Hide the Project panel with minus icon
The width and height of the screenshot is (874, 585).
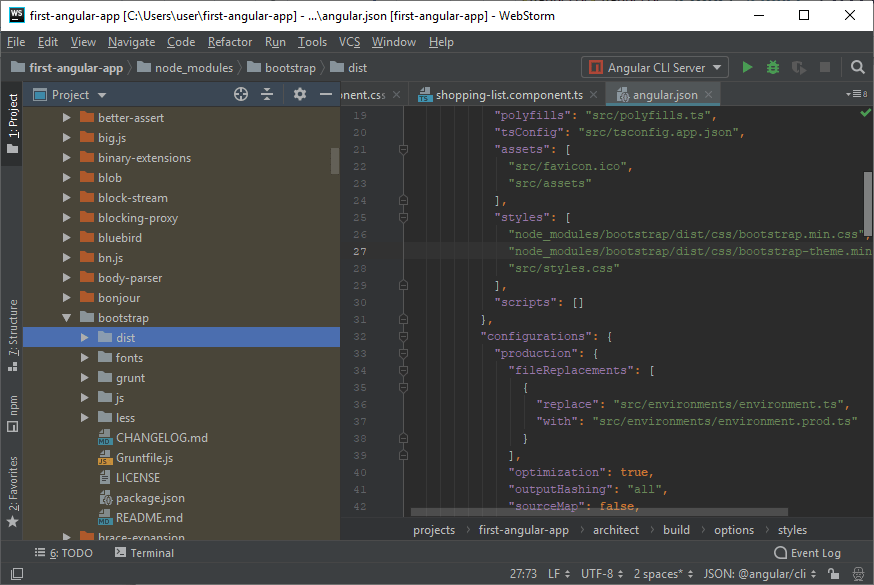click(325, 94)
